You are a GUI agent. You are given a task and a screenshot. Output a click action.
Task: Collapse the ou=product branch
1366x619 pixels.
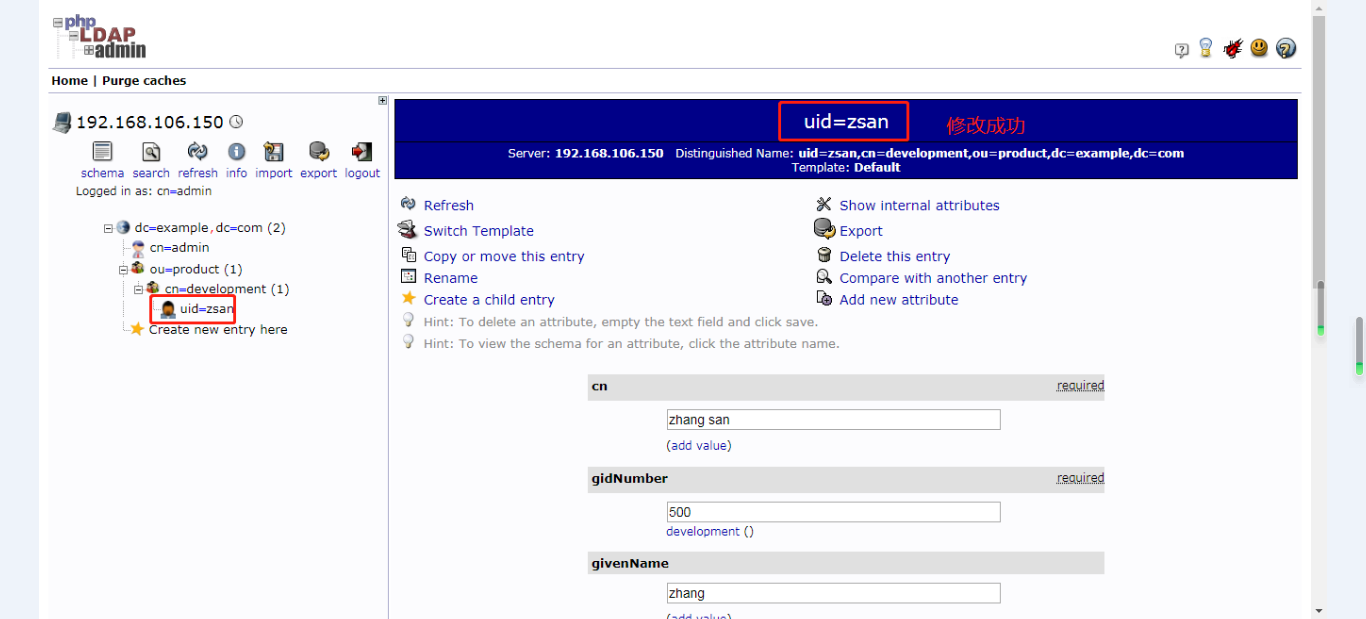tap(121, 268)
